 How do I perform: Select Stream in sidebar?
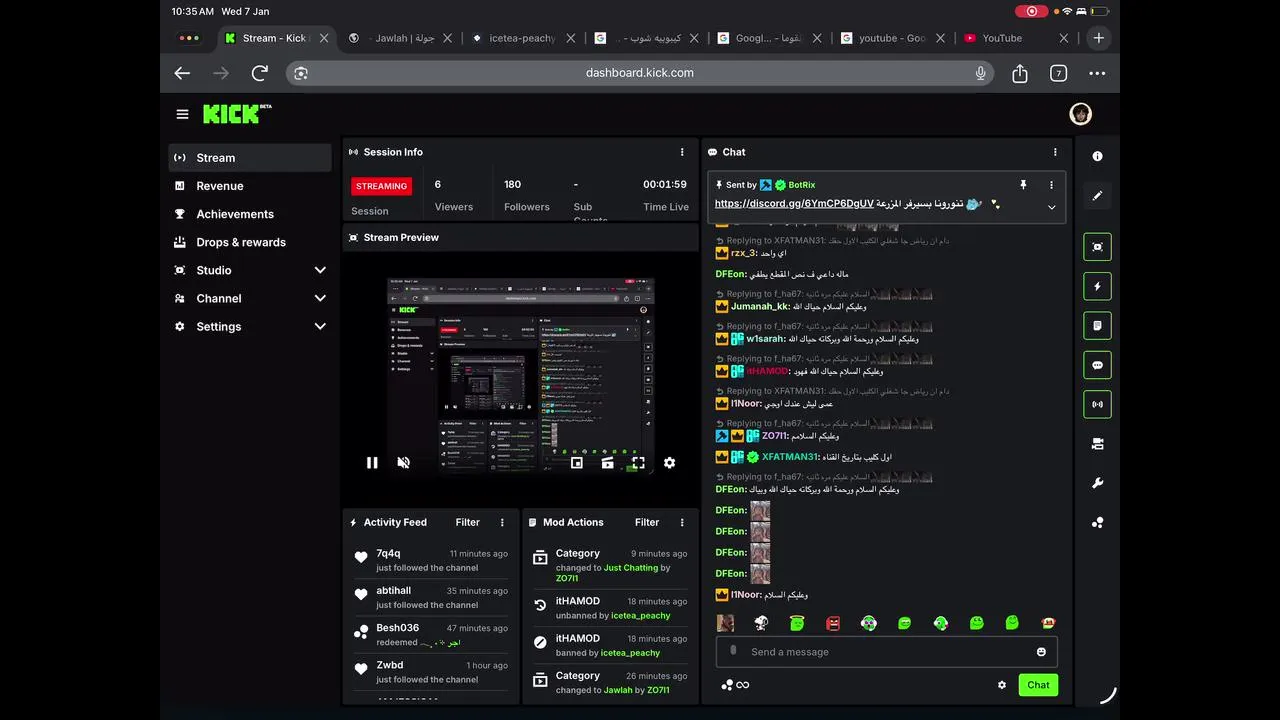pos(250,158)
